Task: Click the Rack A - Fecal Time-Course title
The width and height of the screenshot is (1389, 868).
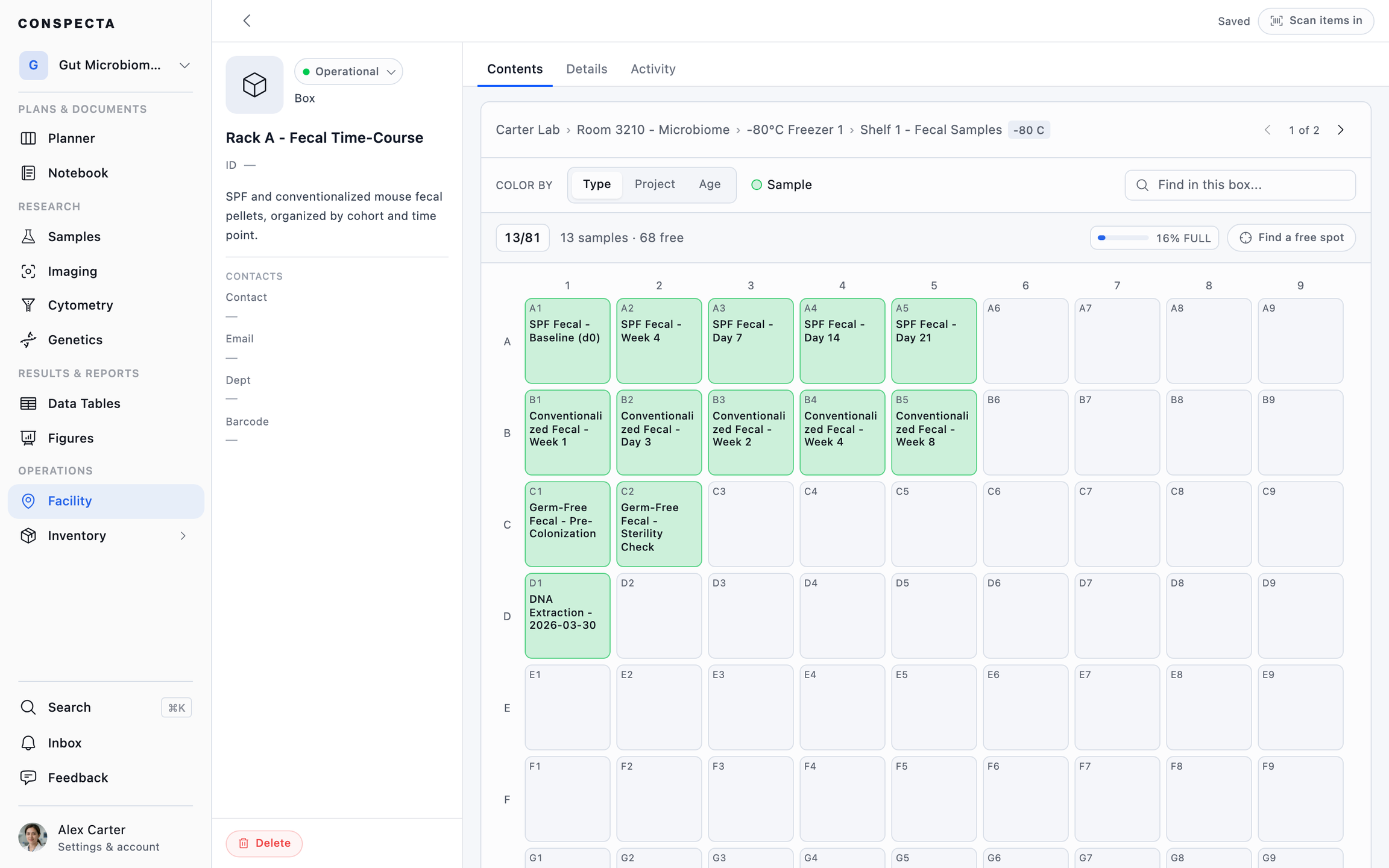Action: click(324, 138)
